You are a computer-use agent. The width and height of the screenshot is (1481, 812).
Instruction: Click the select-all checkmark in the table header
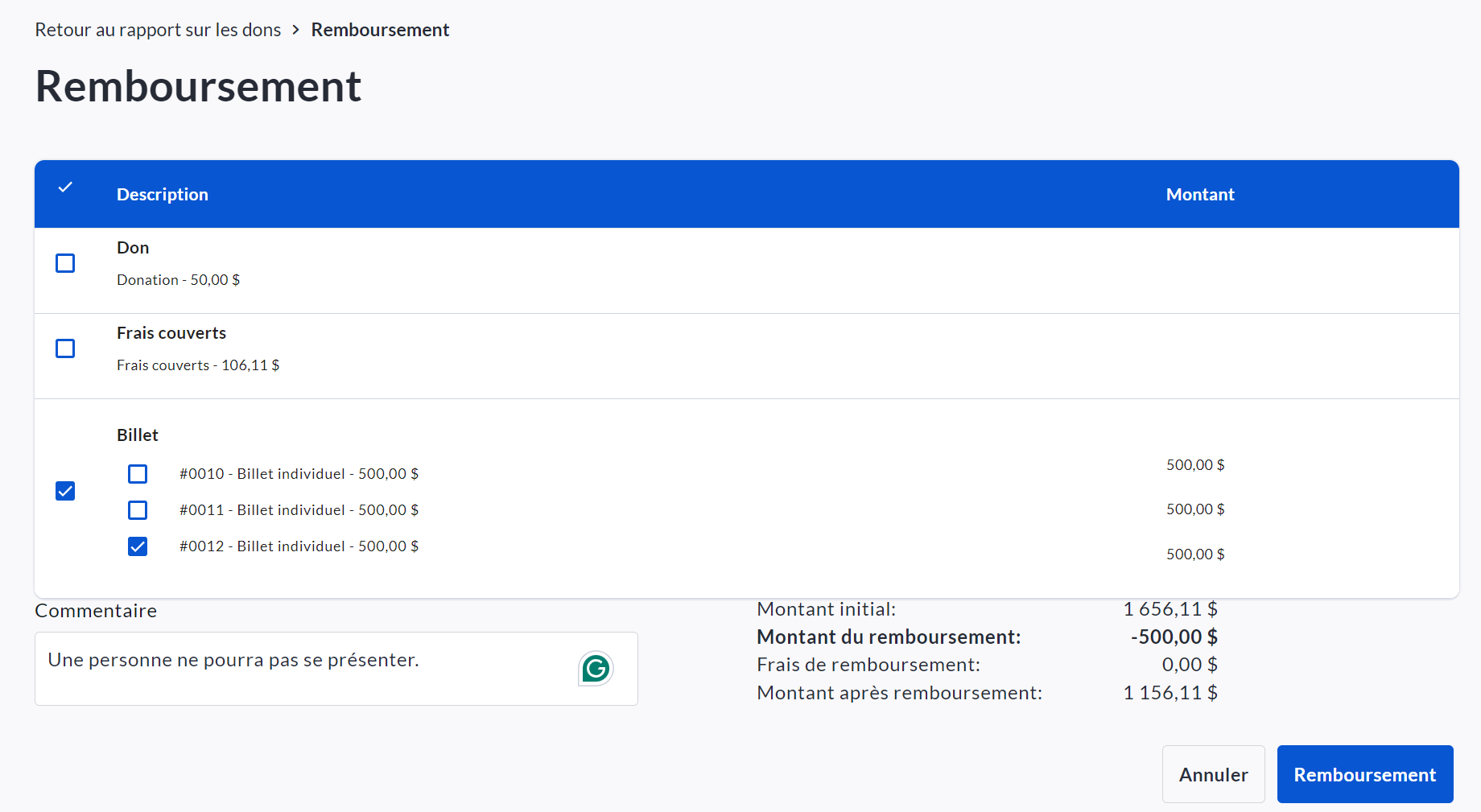65,188
